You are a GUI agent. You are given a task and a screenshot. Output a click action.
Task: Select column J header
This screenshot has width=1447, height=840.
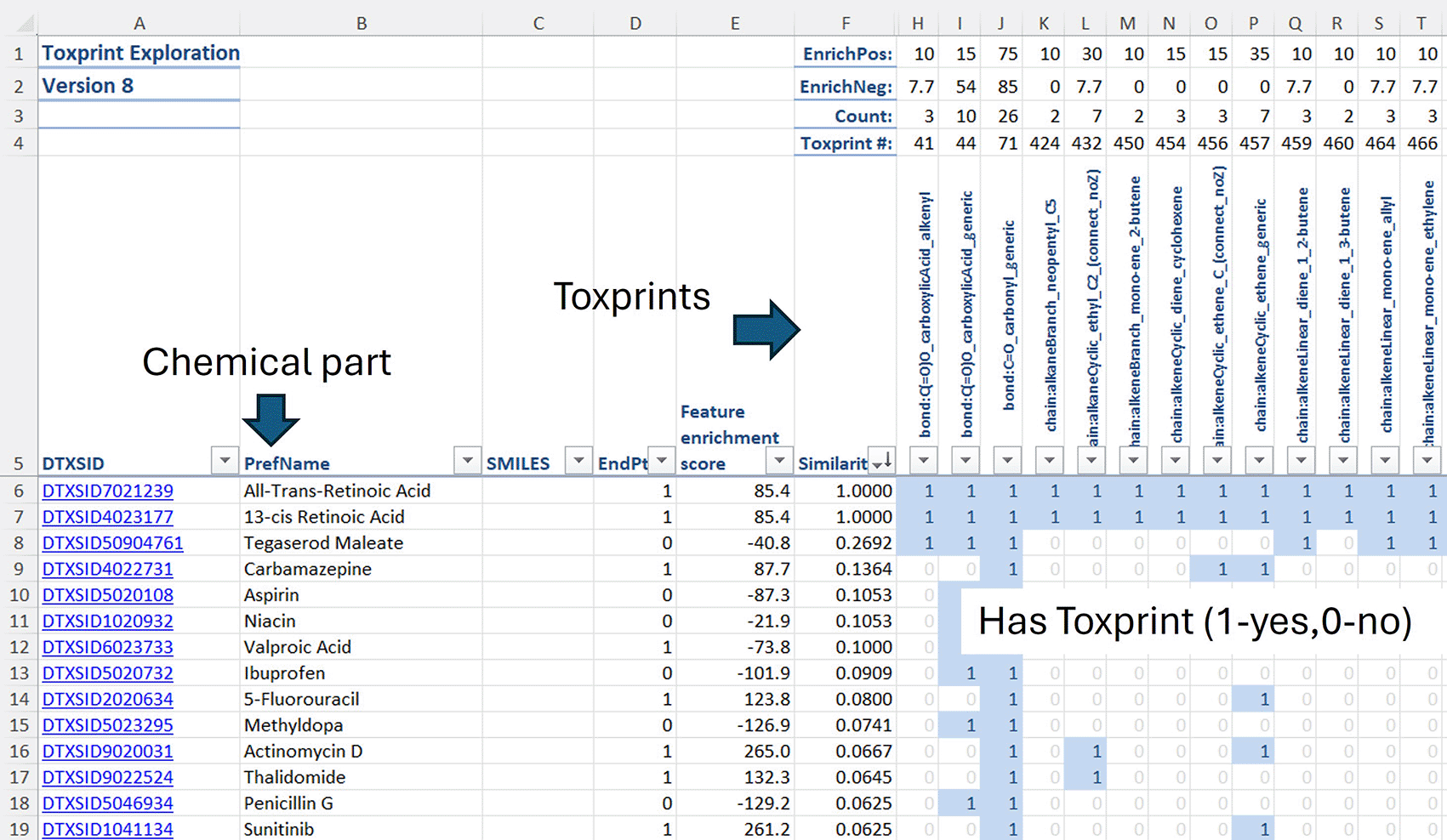tap(1001, 23)
